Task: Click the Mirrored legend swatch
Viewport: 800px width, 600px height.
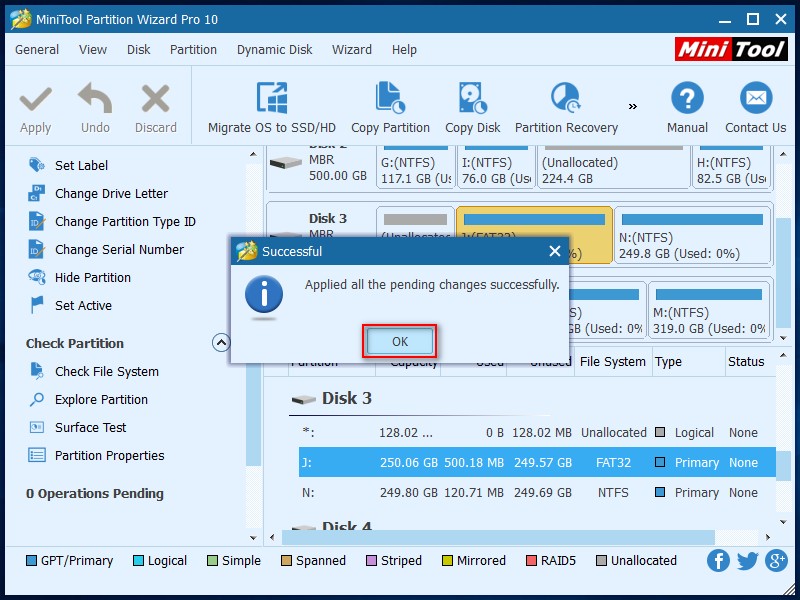Action: [x=447, y=561]
